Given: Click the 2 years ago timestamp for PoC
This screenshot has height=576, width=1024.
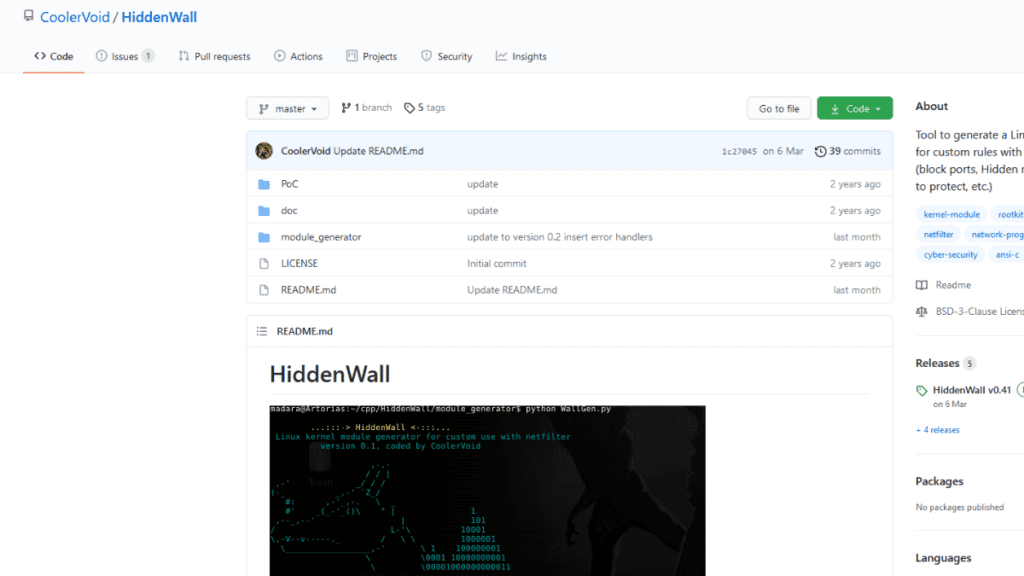Looking at the screenshot, I should [855, 184].
